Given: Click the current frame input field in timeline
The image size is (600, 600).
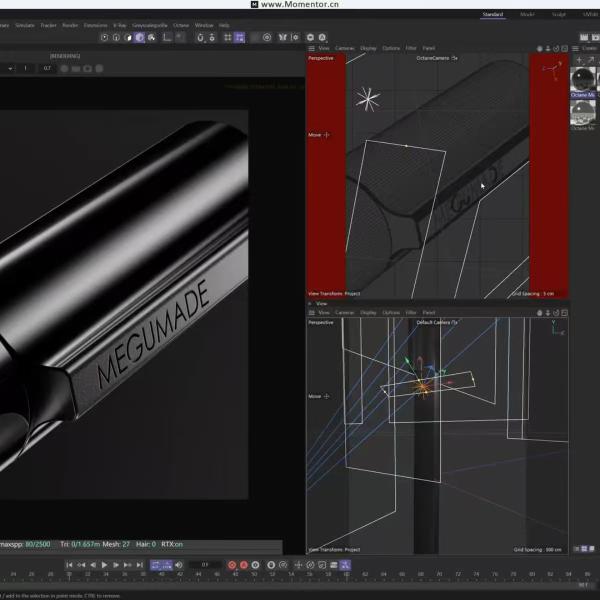Looking at the screenshot, I should (x=205, y=565).
